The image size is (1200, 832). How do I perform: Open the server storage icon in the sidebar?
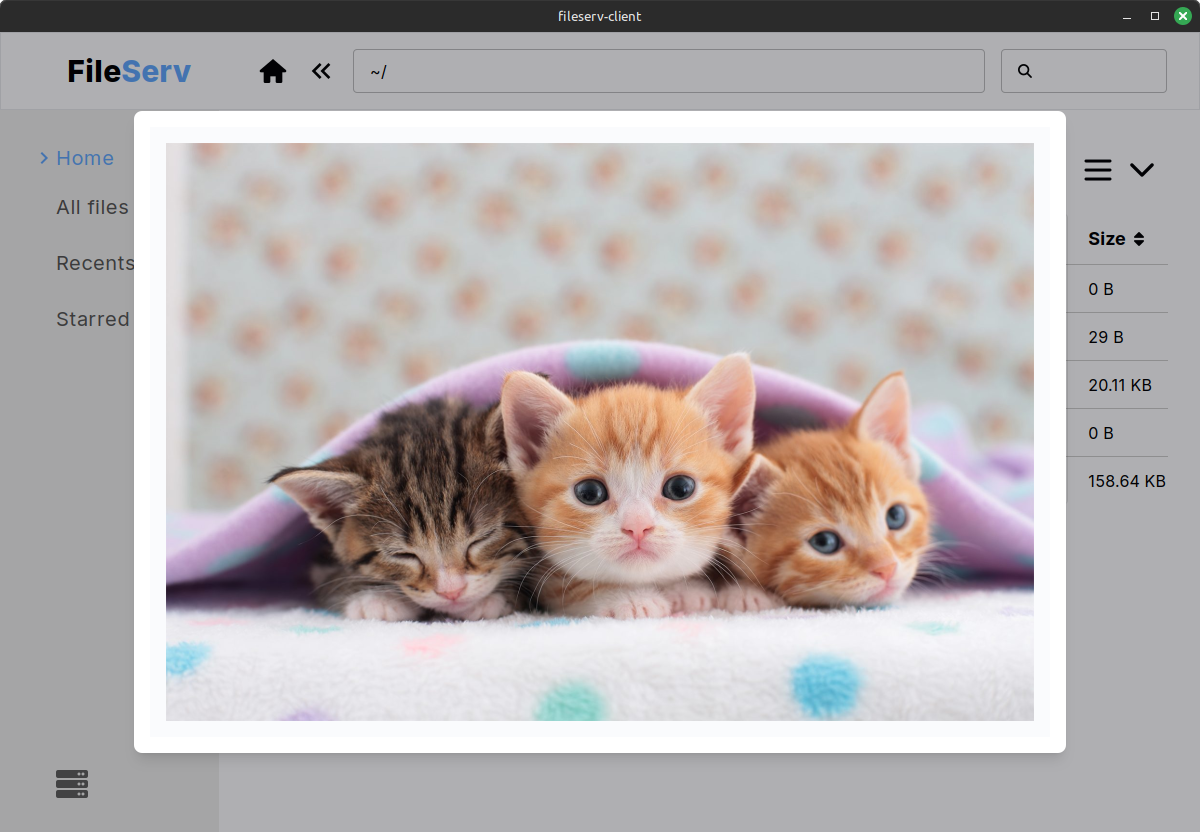(72, 784)
